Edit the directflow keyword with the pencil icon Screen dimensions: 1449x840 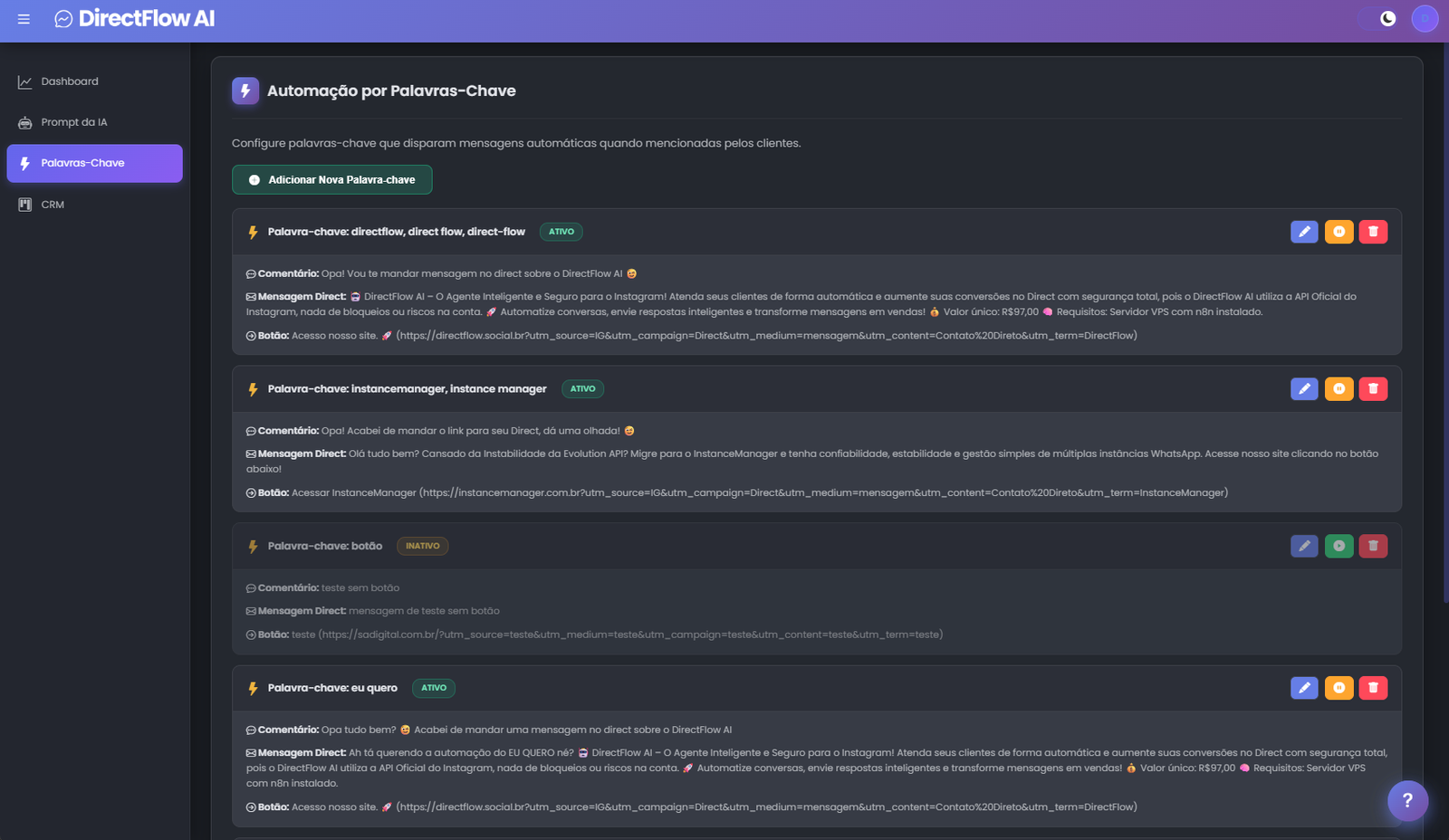[x=1304, y=232]
